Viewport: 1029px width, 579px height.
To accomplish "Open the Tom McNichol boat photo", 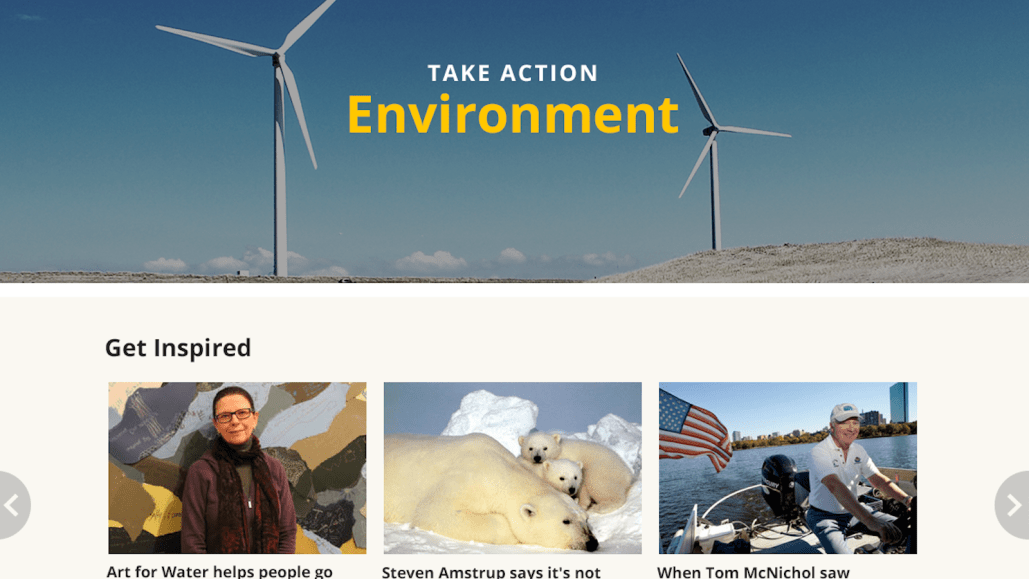I will [x=788, y=468].
